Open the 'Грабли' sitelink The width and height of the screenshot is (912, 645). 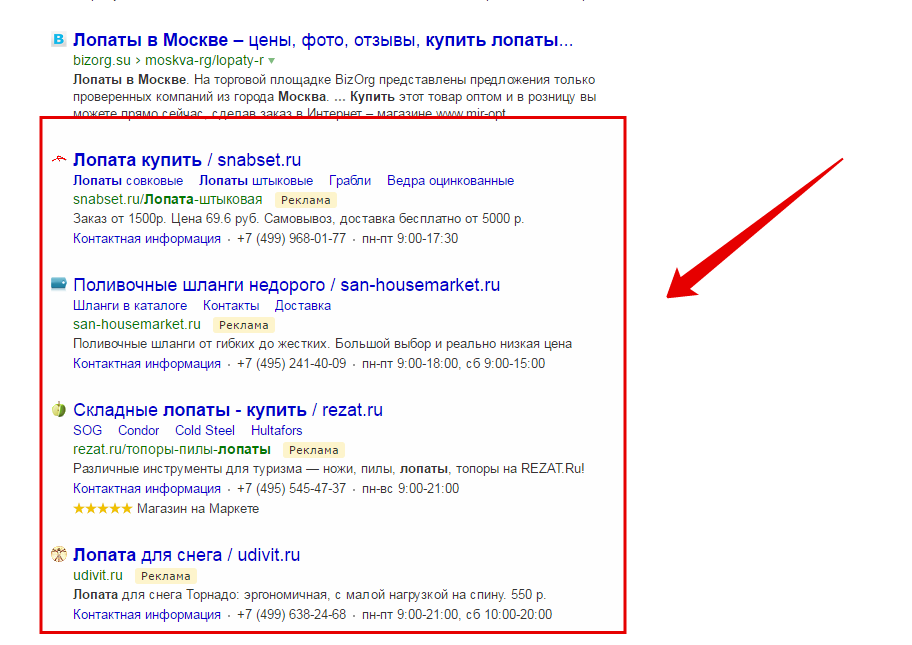(350, 180)
